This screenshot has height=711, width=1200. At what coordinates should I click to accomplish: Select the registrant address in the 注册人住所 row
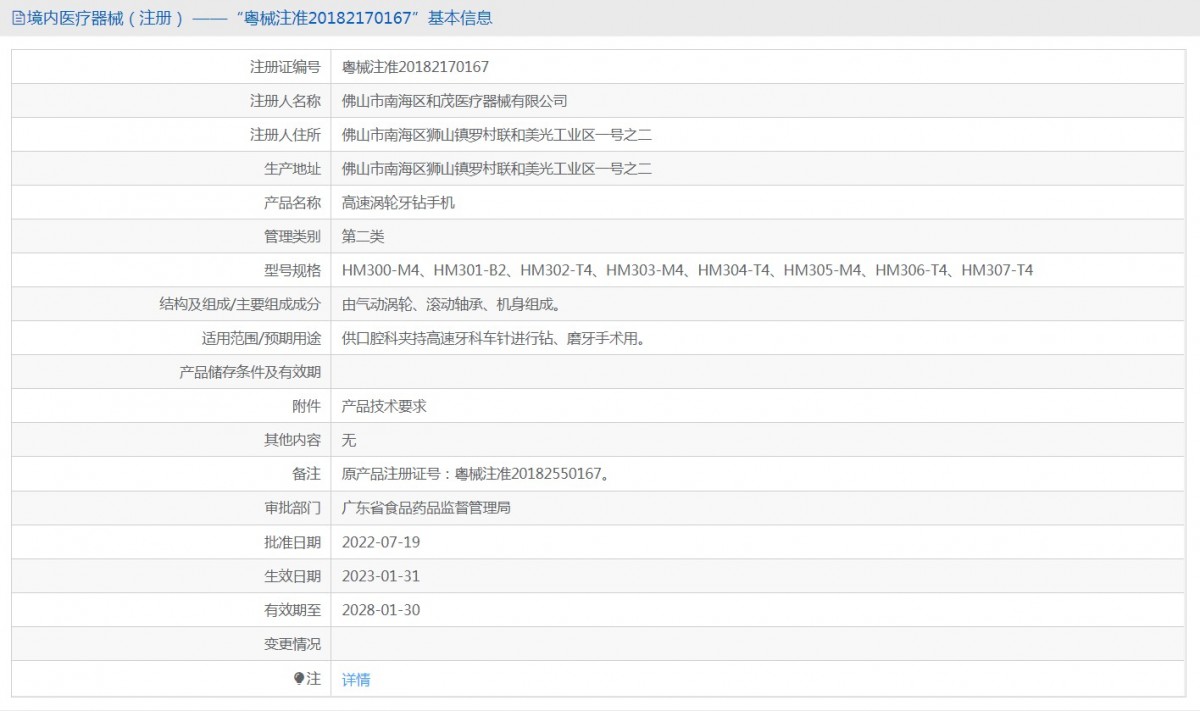pos(497,135)
